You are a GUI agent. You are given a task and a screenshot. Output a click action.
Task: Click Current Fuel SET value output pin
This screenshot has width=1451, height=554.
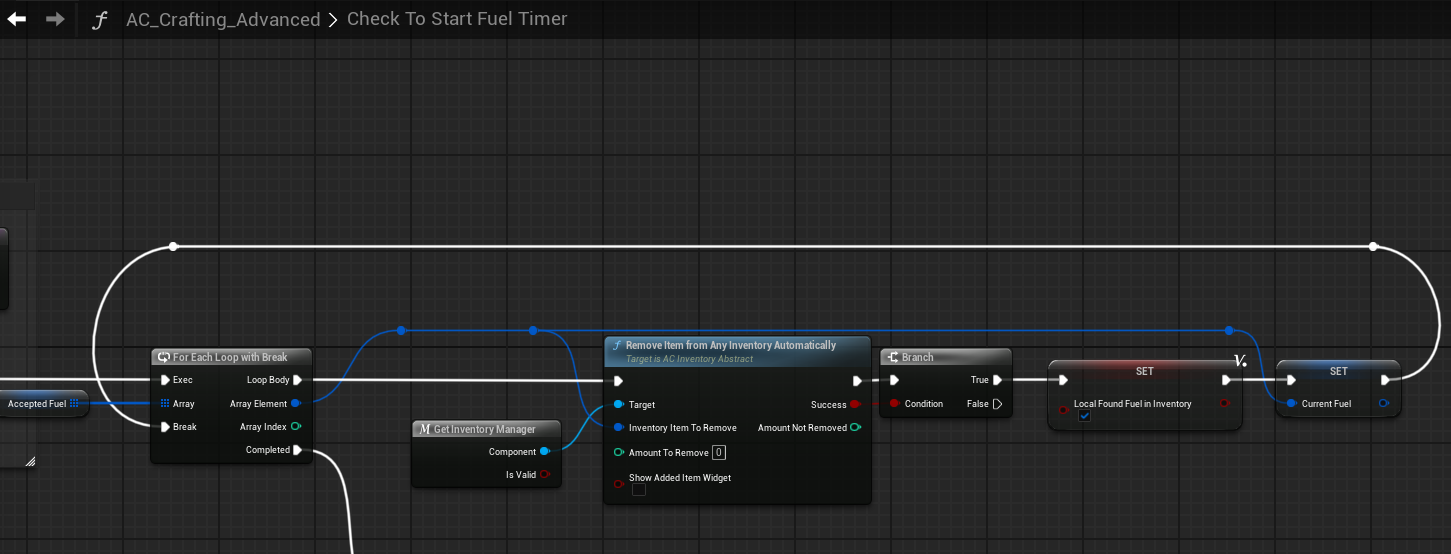(x=1384, y=404)
